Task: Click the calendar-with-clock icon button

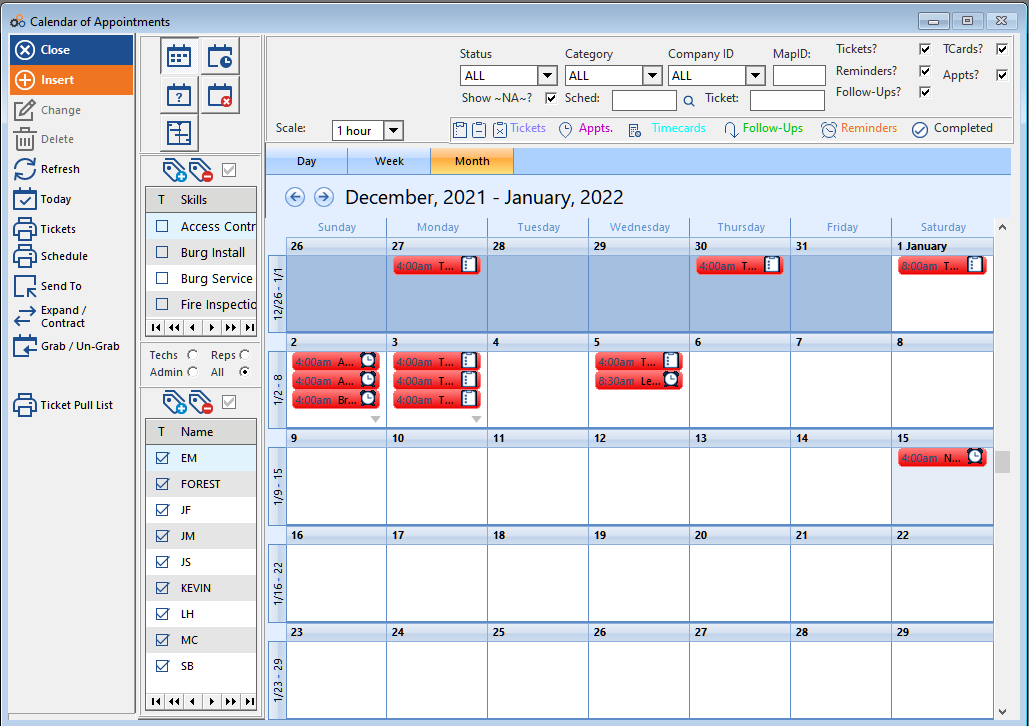Action: 220,58
